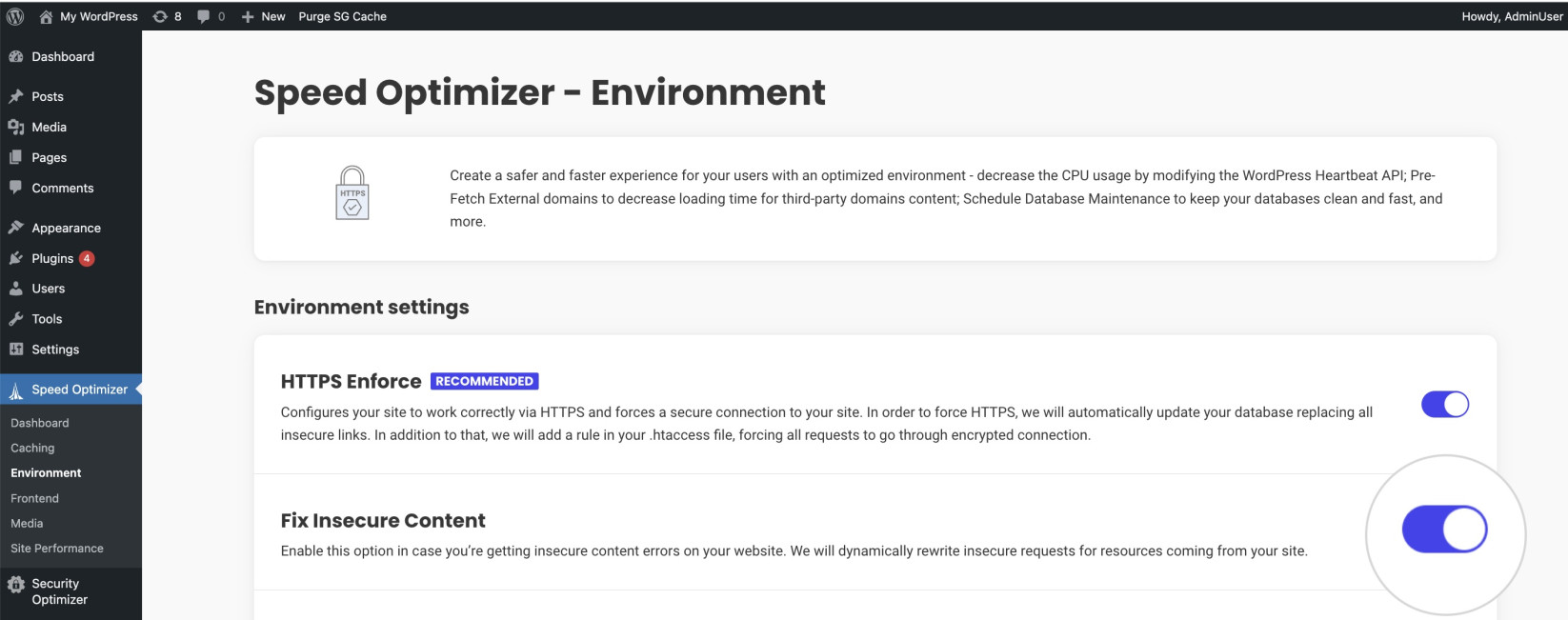Click the Settings sliders icon
The width and height of the screenshot is (1568, 620).
(x=16, y=350)
